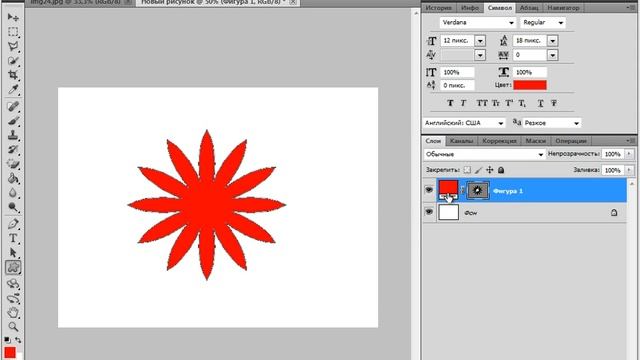The width and height of the screenshot is (640, 360).
Task: Select the Rectangular Marquee tool
Action: click(13, 32)
